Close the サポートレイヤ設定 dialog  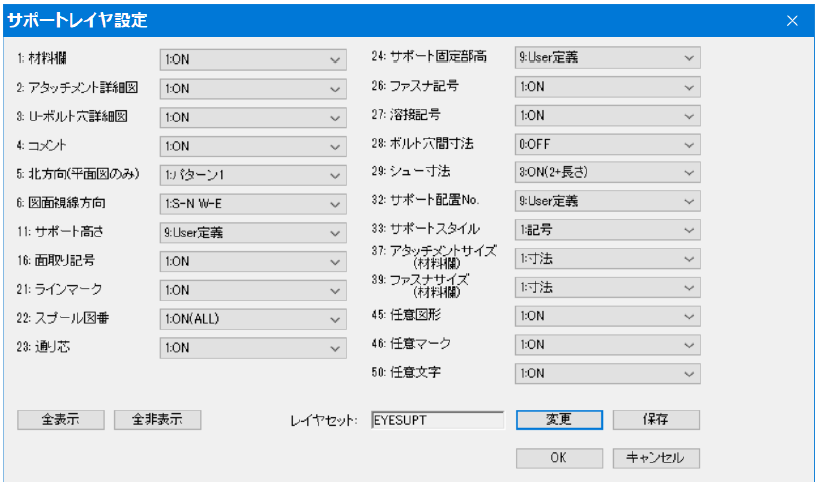click(x=792, y=21)
